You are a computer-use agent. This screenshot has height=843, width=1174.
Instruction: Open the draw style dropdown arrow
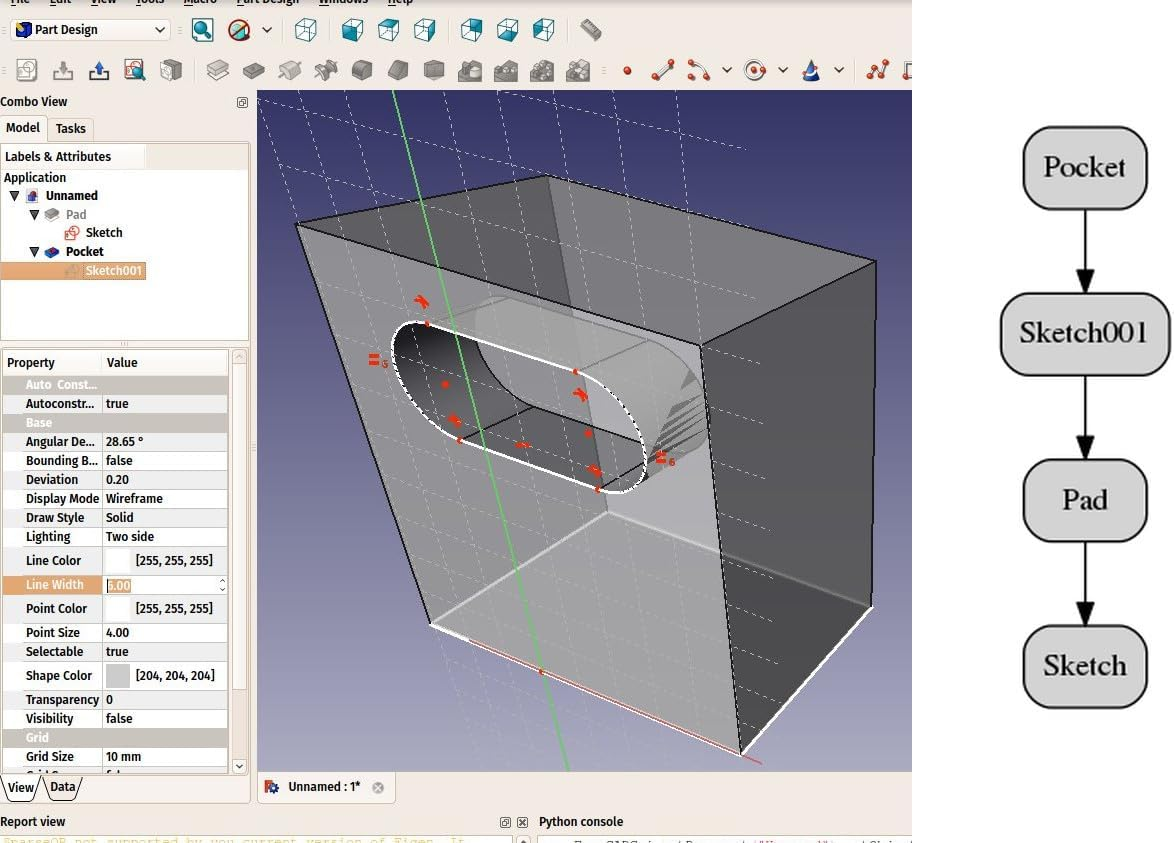click(267, 30)
